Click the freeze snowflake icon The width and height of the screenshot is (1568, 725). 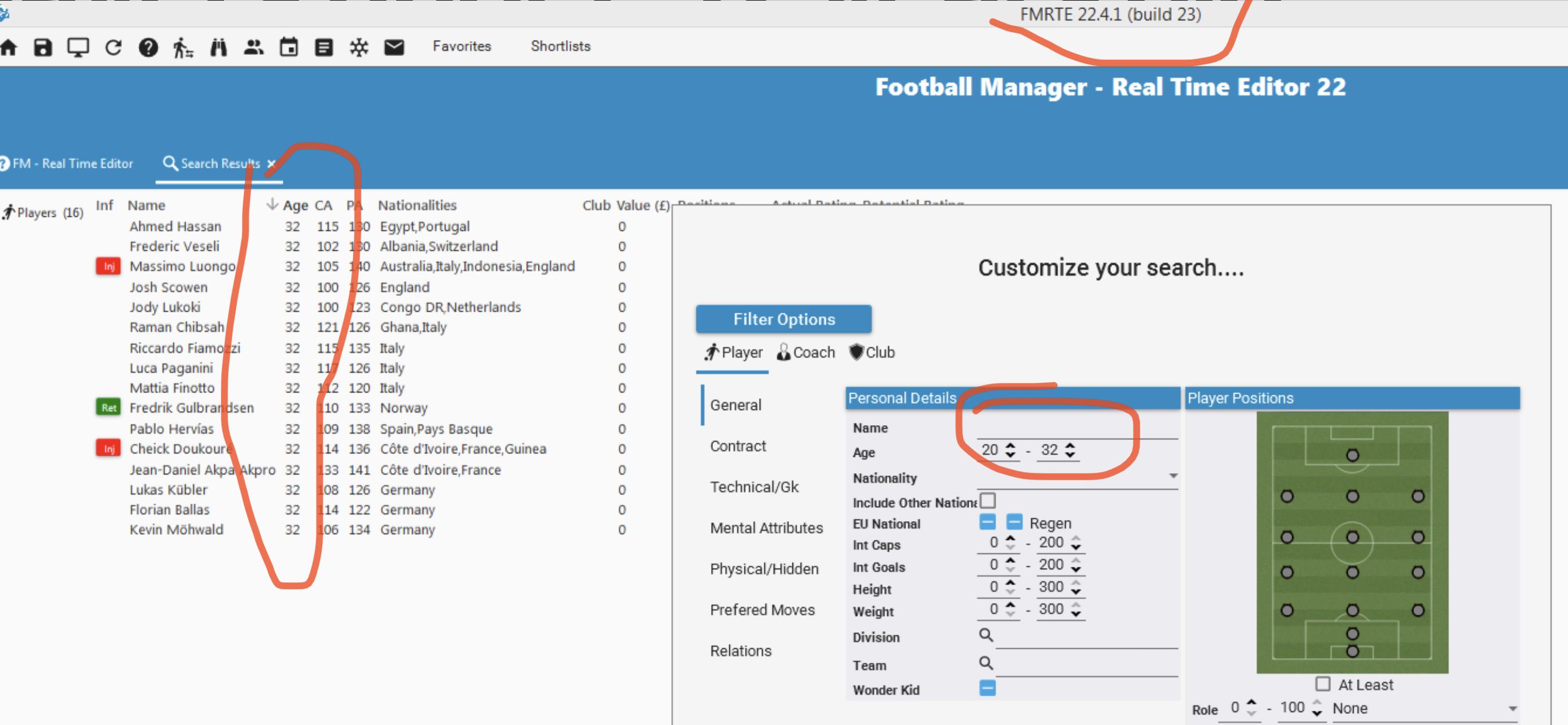click(359, 47)
